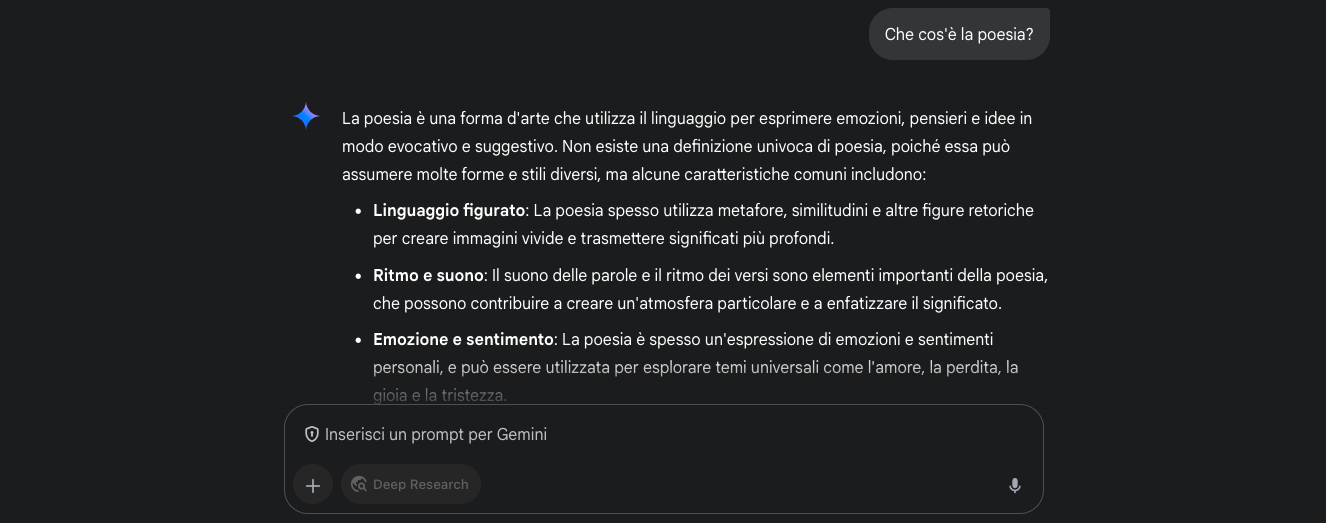1326x523 pixels.
Task: Click the faded text 'gioia e la tristezza'
Action: [x=440, y=395]
